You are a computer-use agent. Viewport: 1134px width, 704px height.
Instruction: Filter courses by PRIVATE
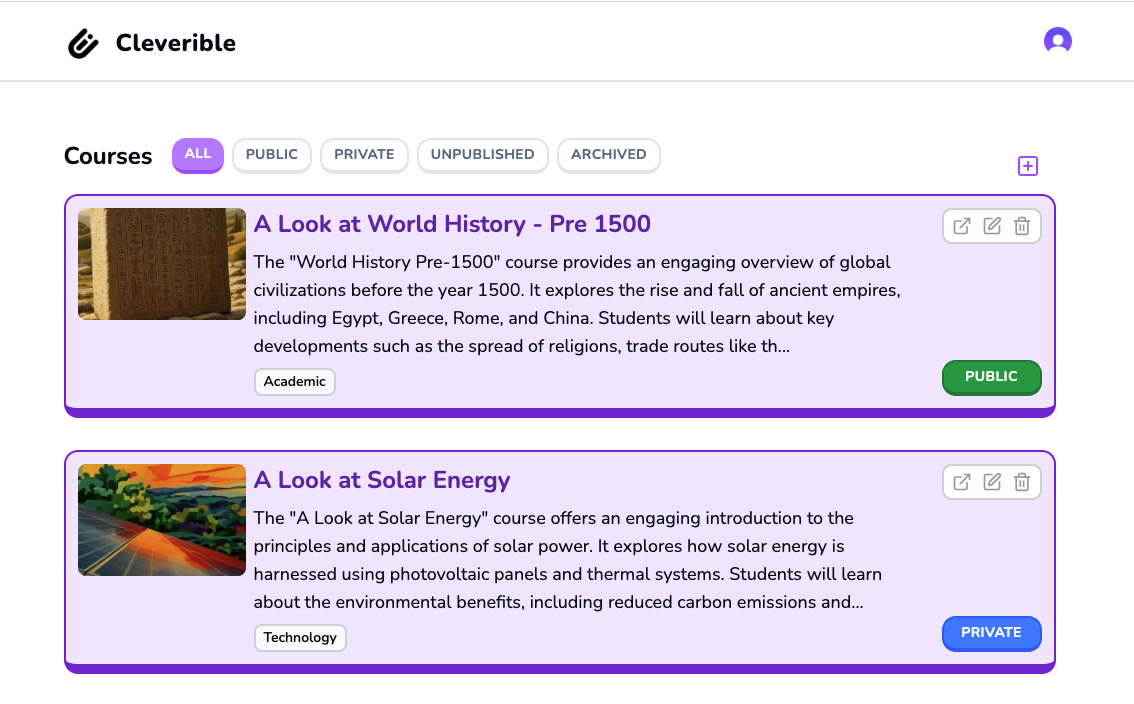[364, 155]
